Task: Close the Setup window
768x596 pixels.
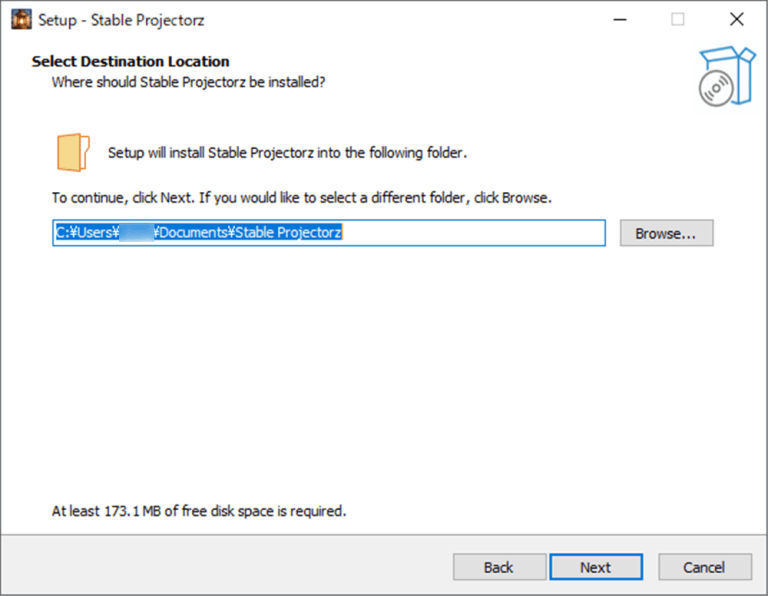Action: click(x=737, y=19)
